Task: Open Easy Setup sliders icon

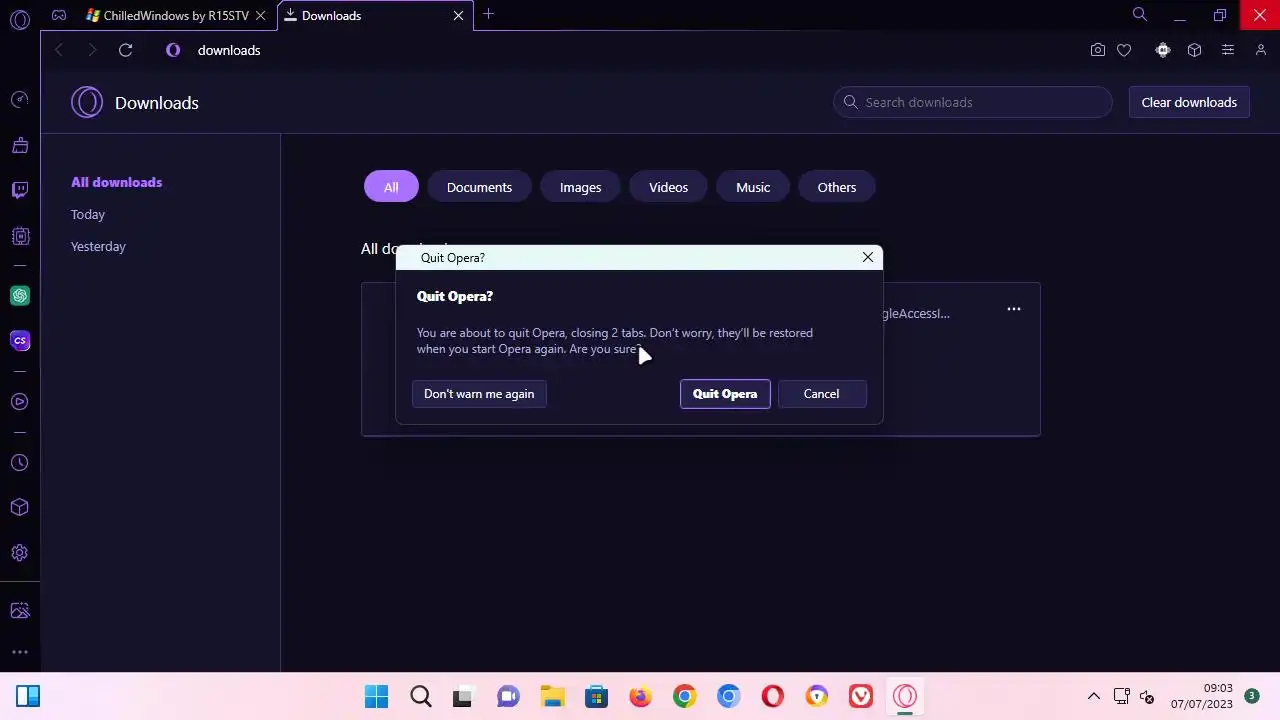Action: [1228, 50]
